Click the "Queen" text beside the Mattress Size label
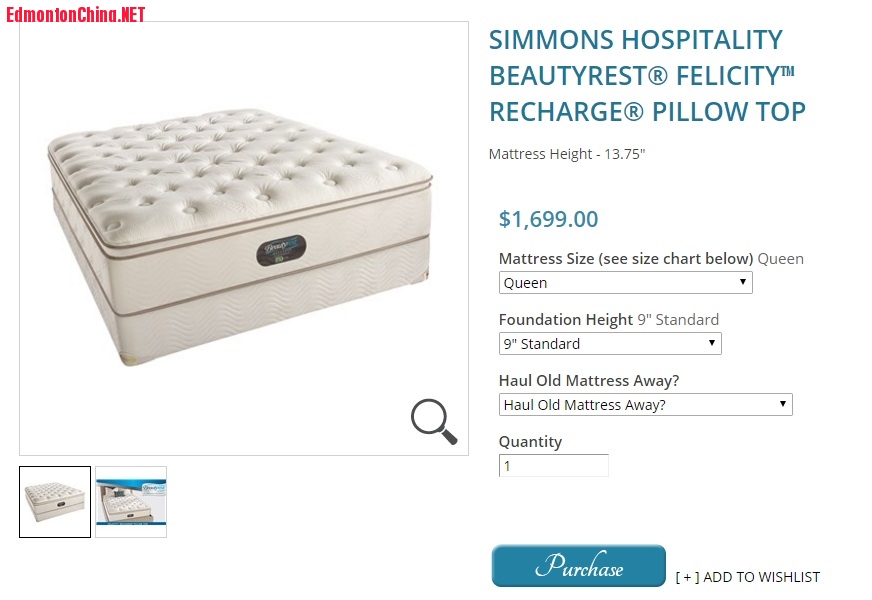 pyautogui.click(x=780, y=259)
